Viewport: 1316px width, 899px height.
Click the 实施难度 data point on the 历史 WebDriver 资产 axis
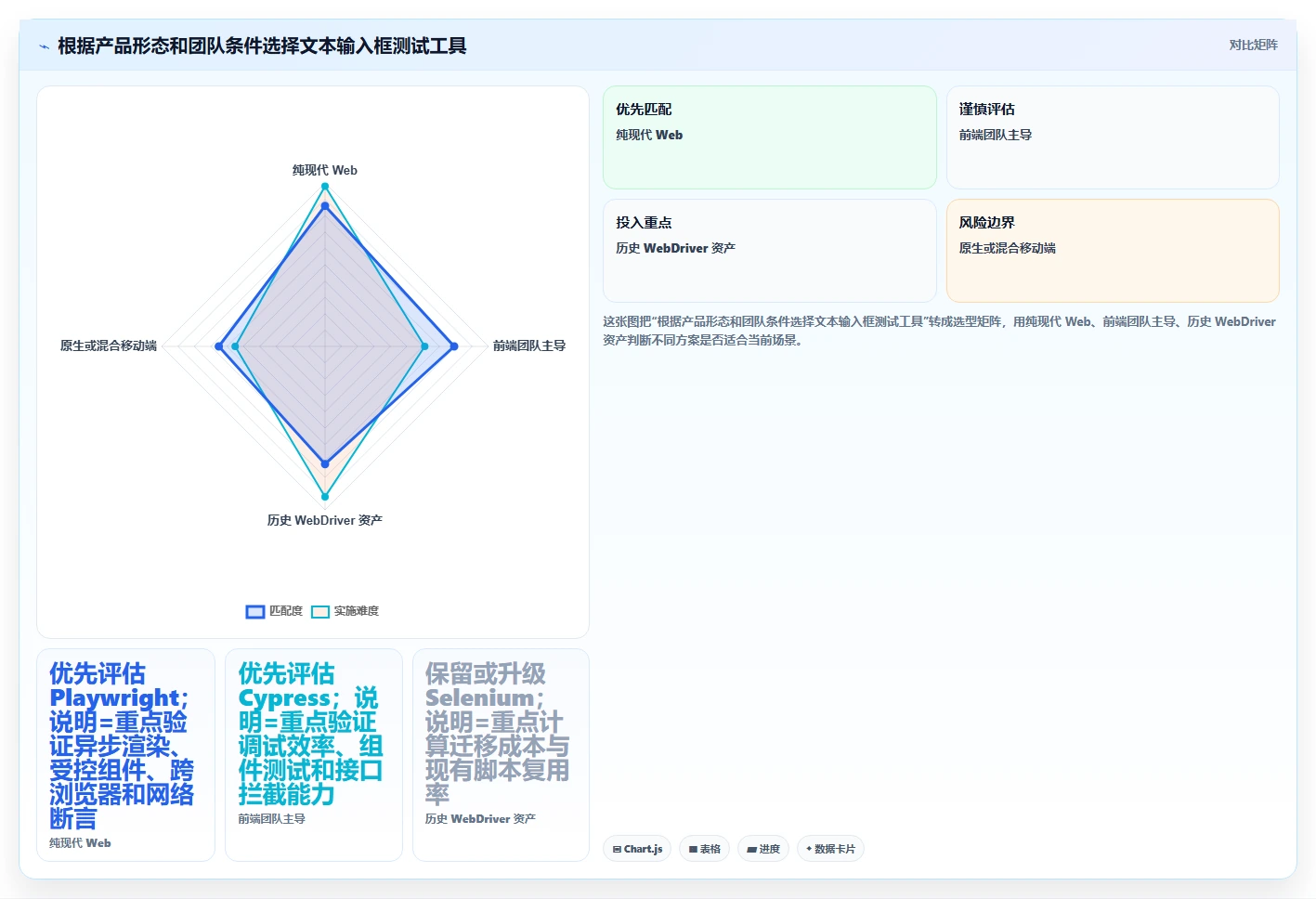[x=325, y=497]
